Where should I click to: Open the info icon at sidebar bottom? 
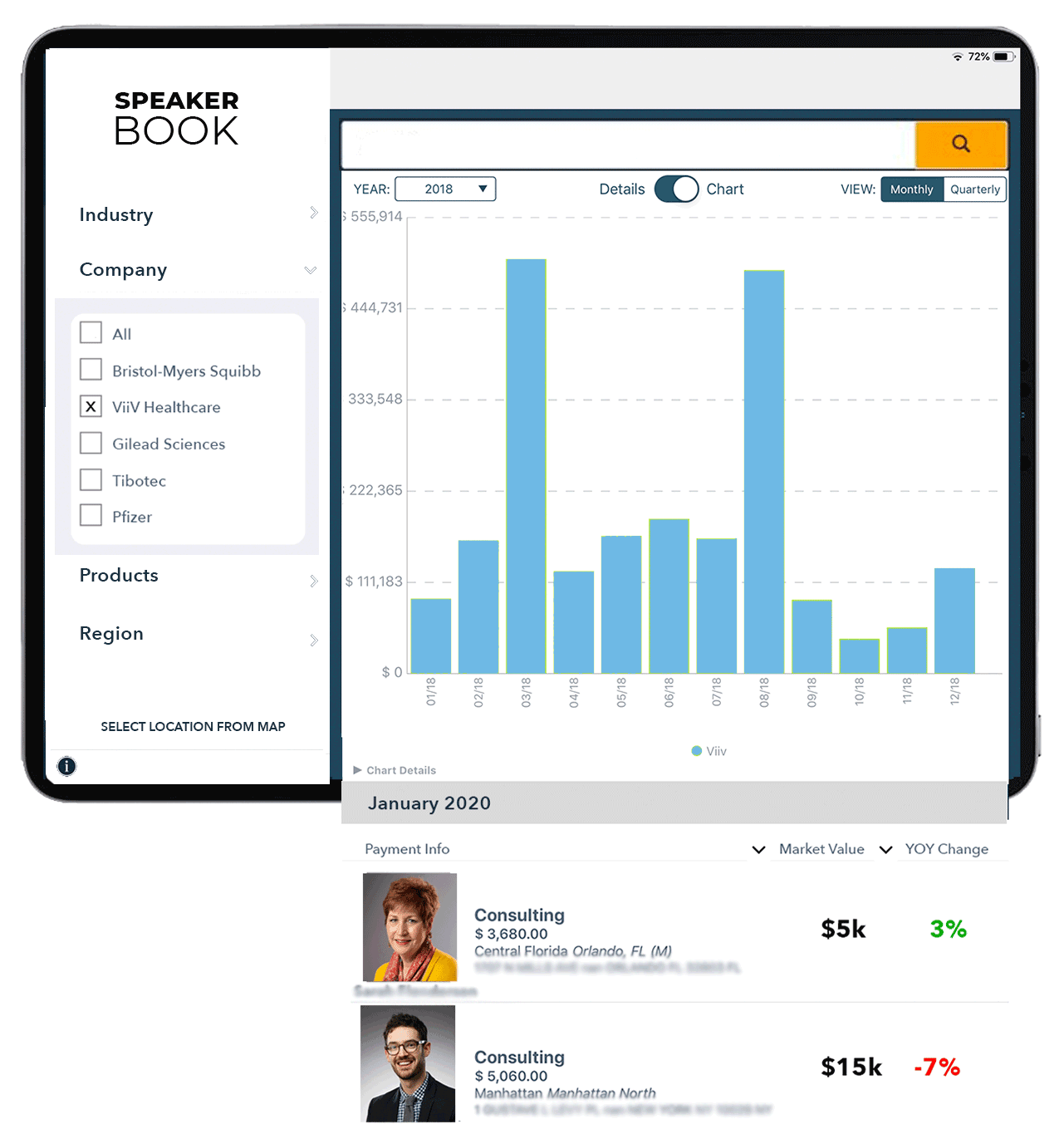[x=66, y=766]
